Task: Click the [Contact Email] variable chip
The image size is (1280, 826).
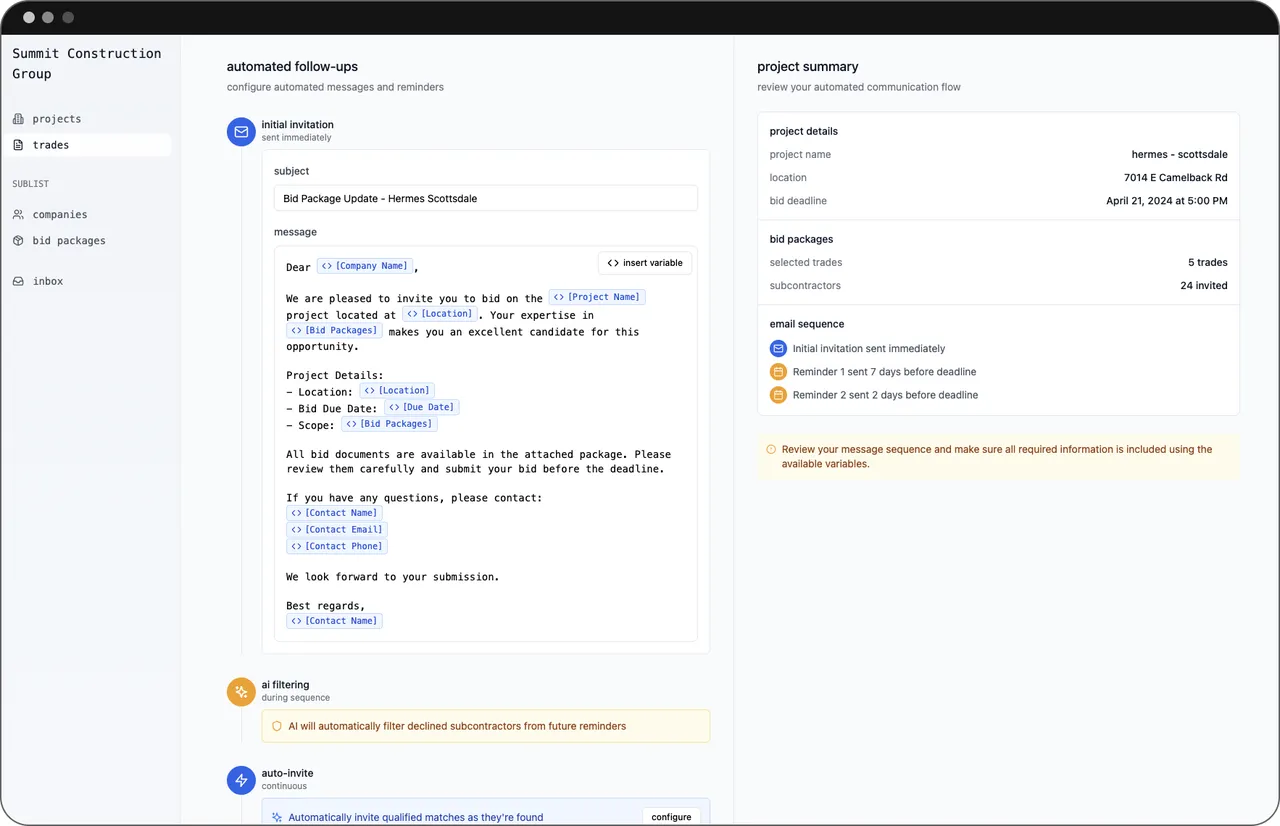Action: pyautogui.click(x=337, y=530)
